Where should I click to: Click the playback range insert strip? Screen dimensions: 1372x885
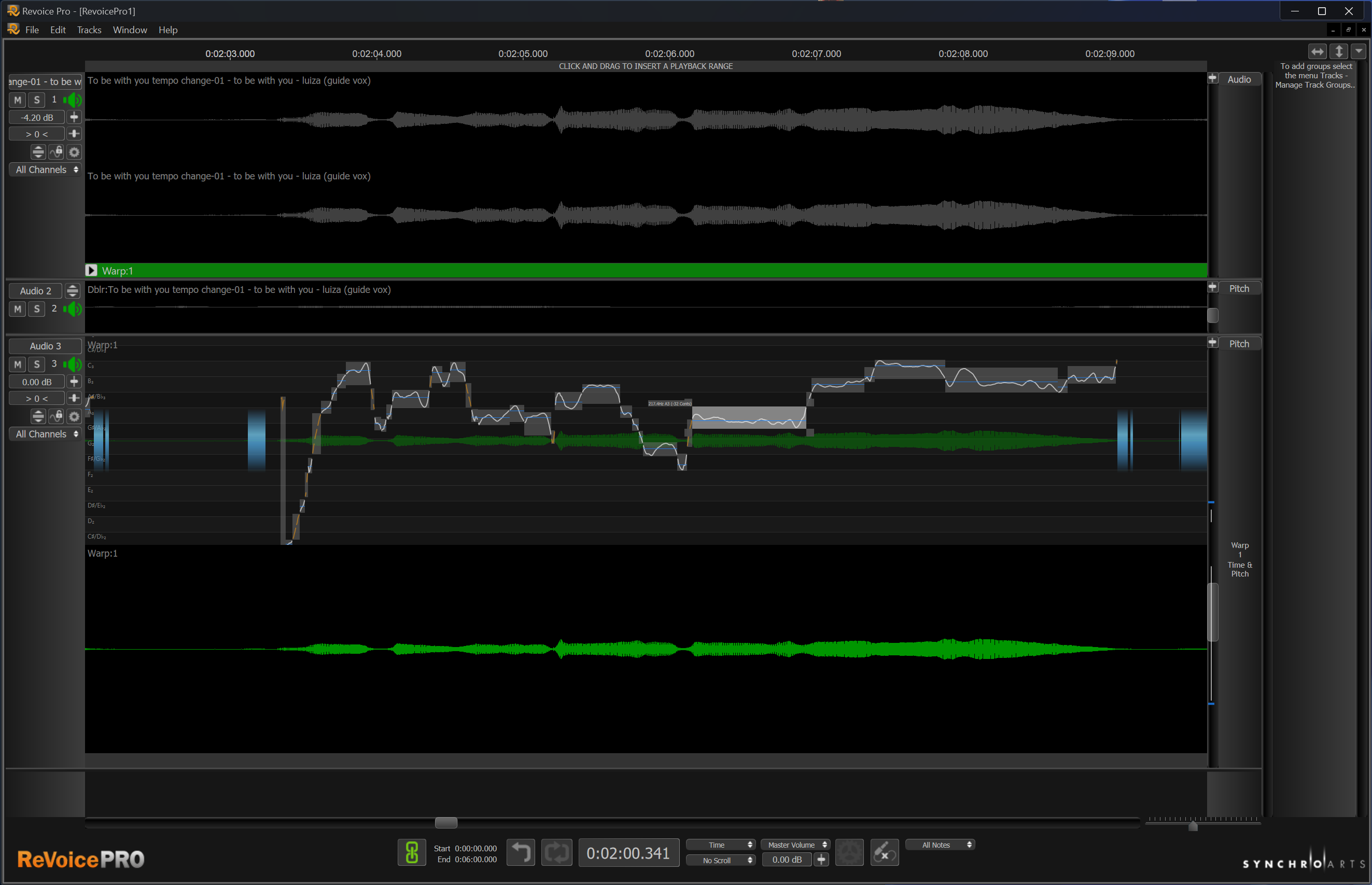point(646,66)
